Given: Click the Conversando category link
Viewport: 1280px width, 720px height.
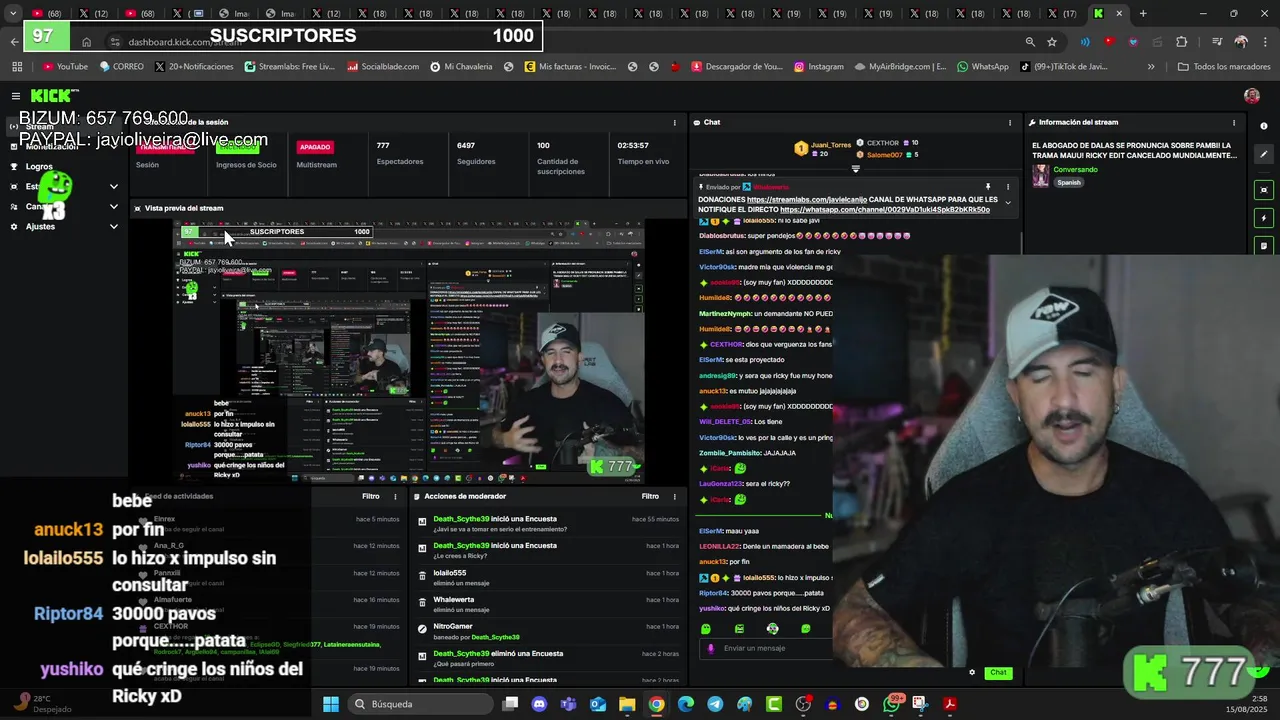Looking at the screenshot, I should click(x=1075, y=170).
